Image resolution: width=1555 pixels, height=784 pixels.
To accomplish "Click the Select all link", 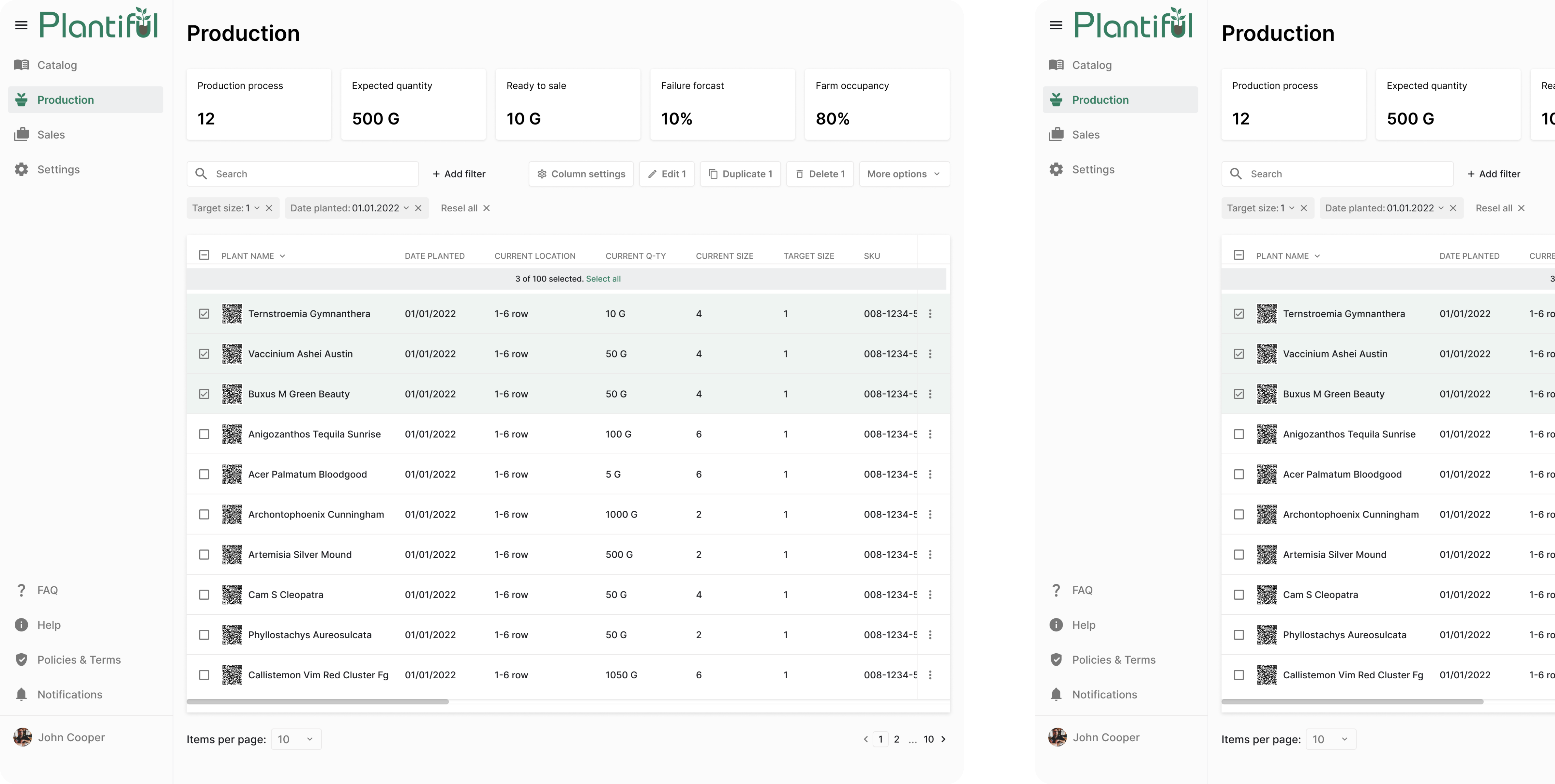I will pos(603,279).
